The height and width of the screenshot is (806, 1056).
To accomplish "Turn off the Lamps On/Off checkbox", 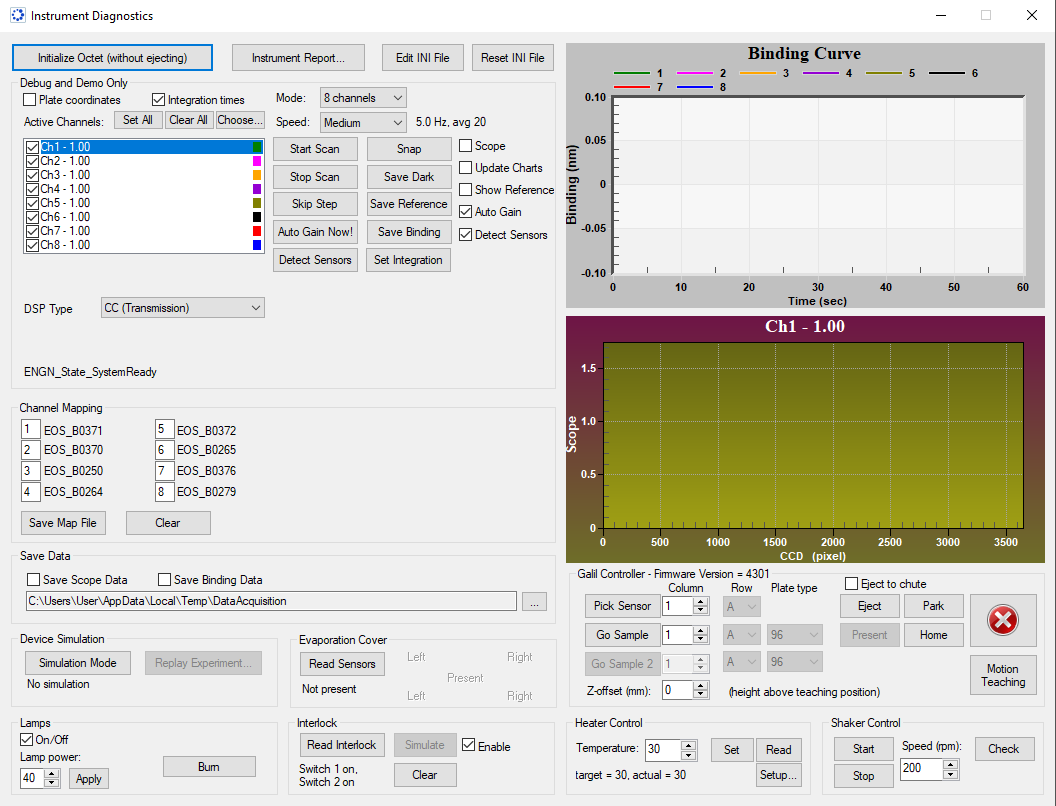I will [26, 739].
